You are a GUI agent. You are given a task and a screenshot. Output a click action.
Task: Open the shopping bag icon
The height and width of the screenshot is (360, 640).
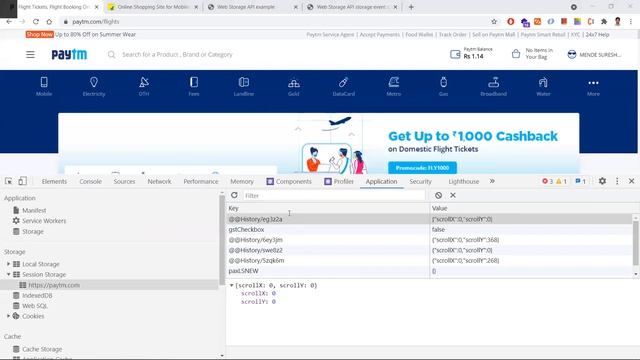pos(516,53)
